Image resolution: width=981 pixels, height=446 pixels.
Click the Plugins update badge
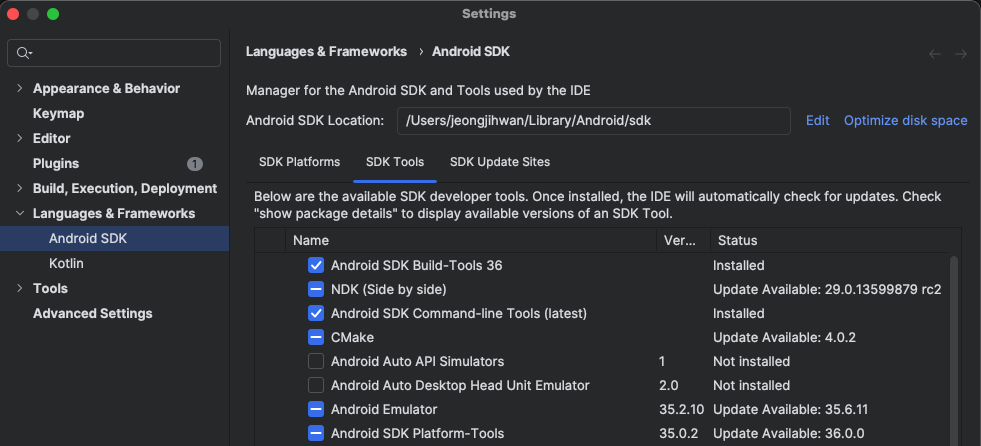195,164
